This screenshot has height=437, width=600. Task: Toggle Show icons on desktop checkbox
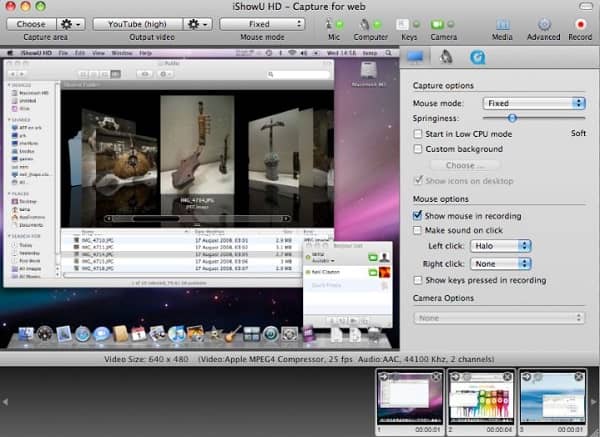coord(419,180)
